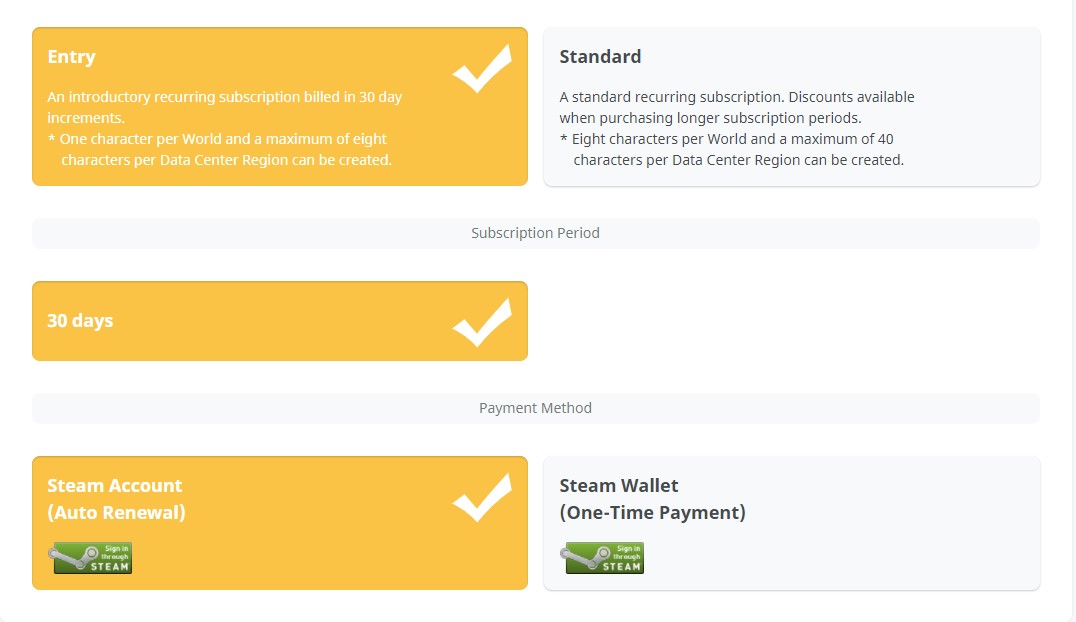Select the Entry subscription plan title
This screenshot has height=622, width=1076.
72,57
